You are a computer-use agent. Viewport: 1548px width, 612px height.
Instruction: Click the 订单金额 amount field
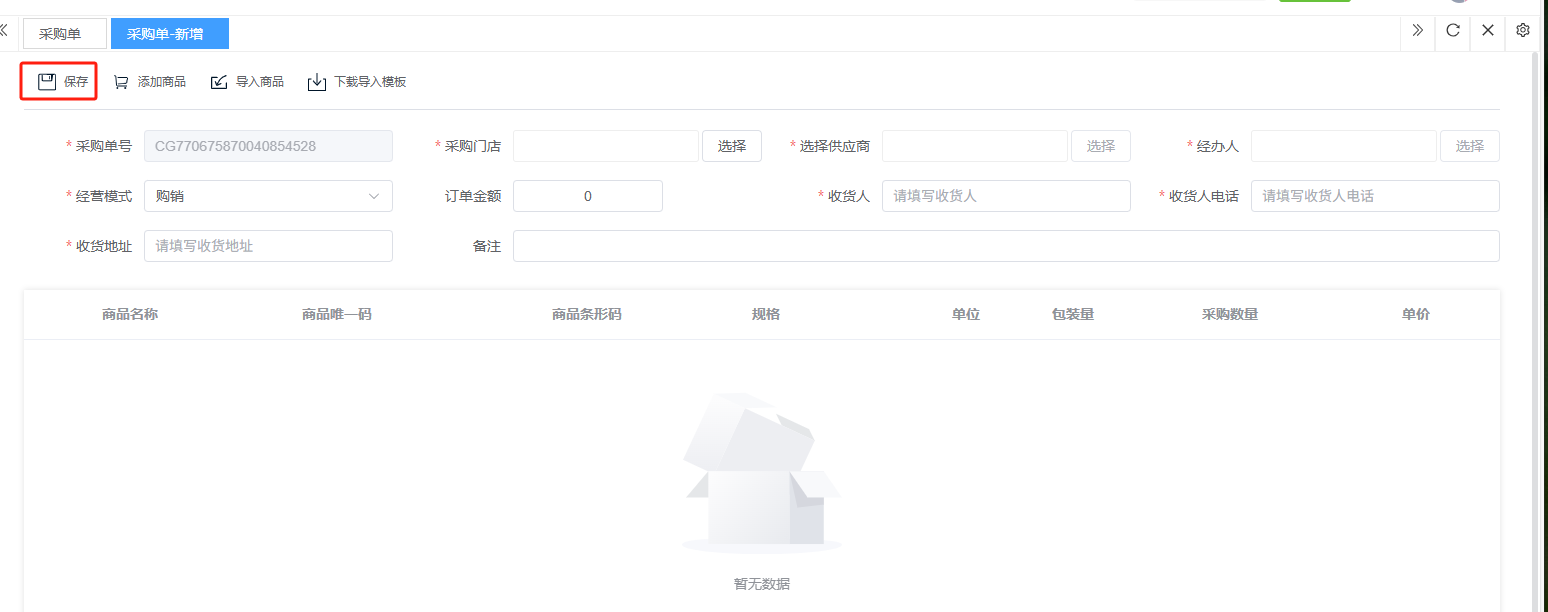coord(587,196)
